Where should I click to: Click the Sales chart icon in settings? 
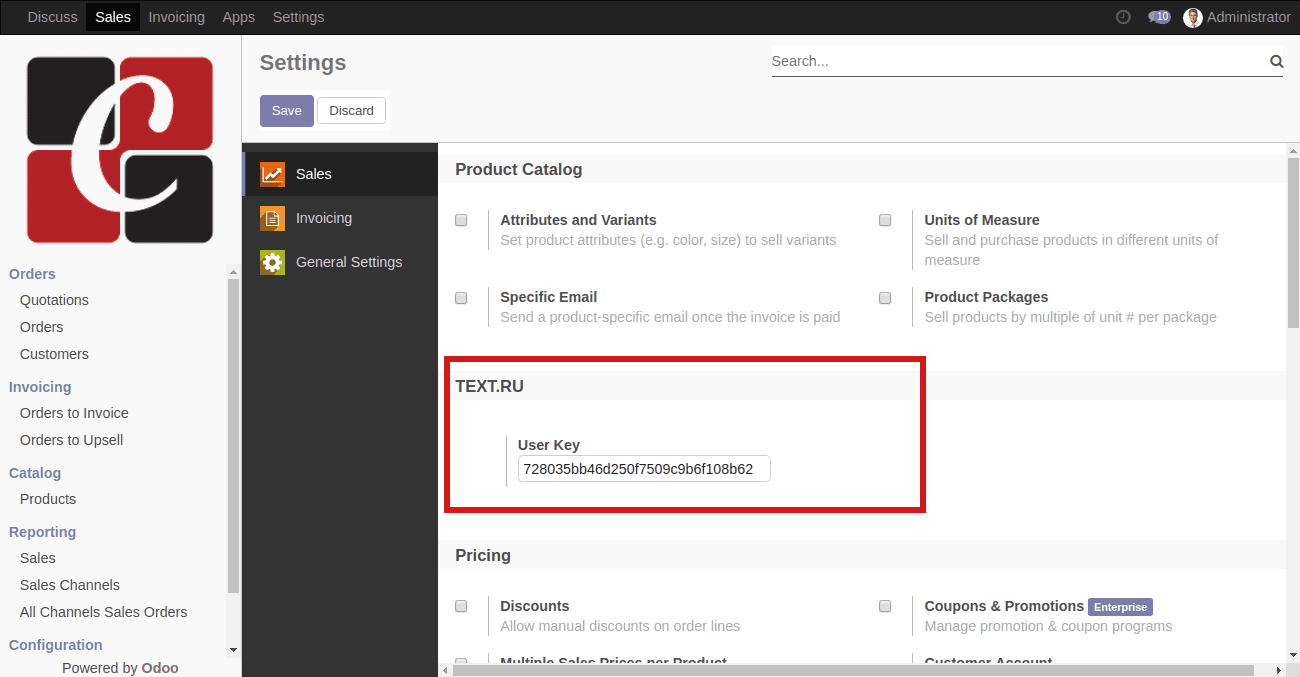[272, 174]
